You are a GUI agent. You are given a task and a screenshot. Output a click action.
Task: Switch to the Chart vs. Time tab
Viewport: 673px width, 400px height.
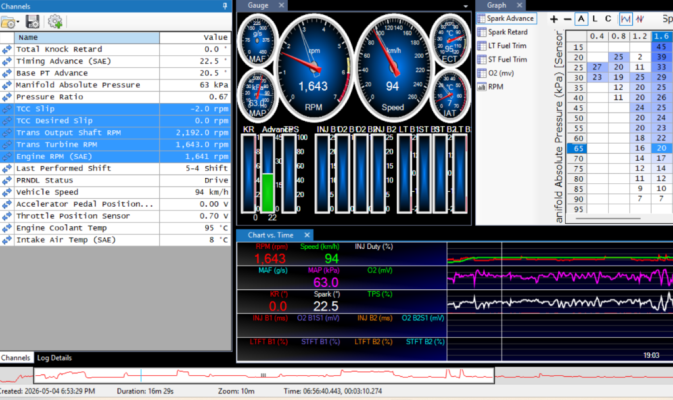pos(270,235)
